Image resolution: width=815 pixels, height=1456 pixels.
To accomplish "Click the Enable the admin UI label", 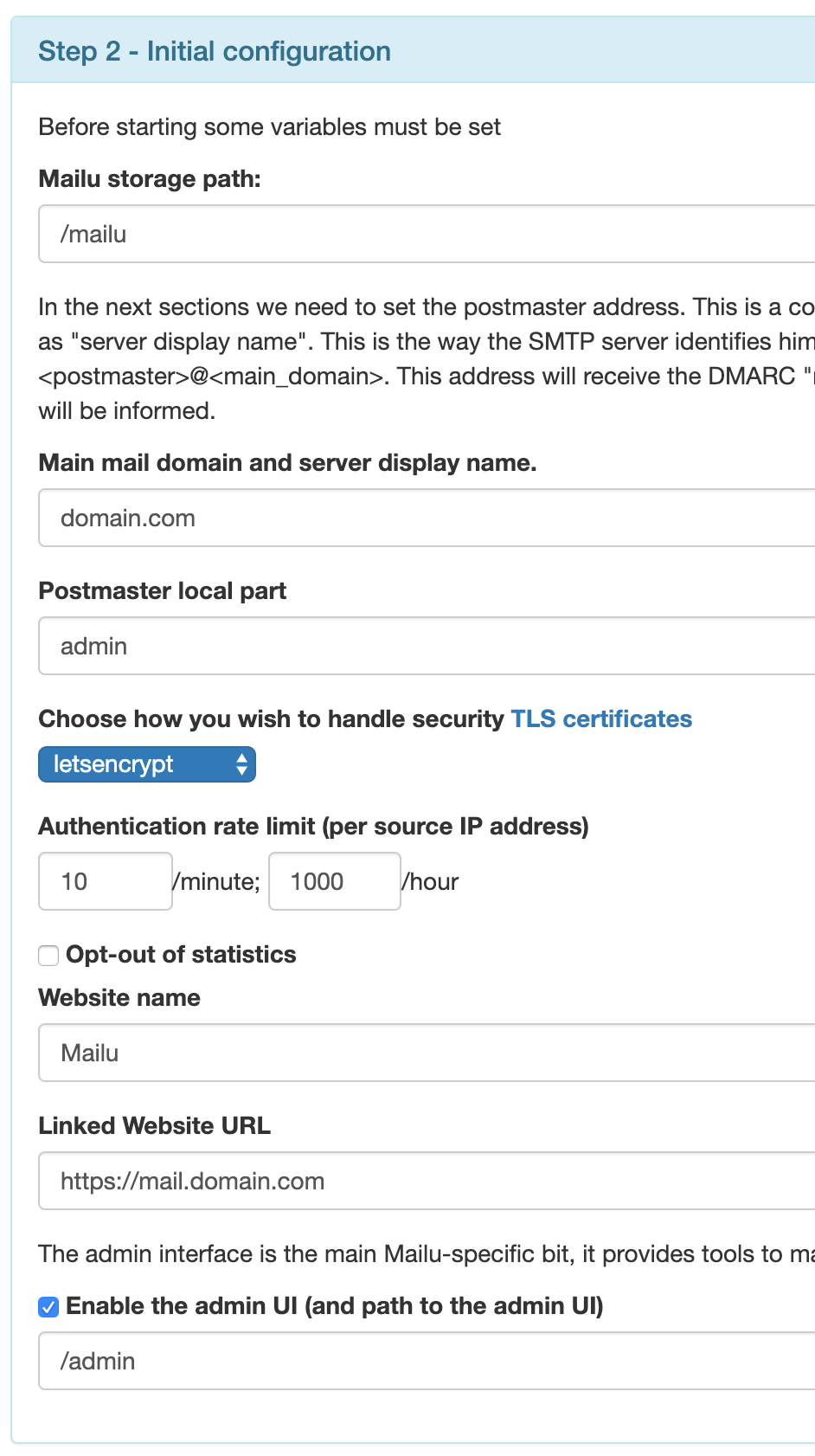I will [335, 1306].
